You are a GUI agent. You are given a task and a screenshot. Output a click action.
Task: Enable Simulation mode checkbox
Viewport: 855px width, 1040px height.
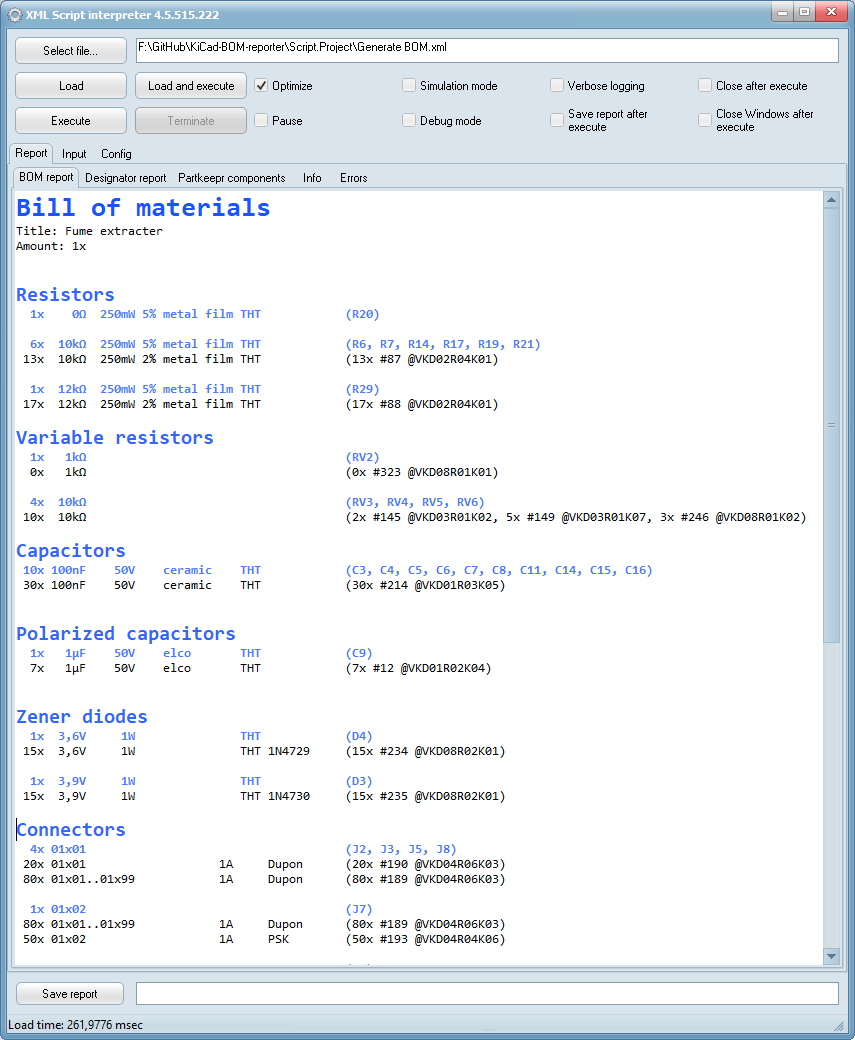409,86
